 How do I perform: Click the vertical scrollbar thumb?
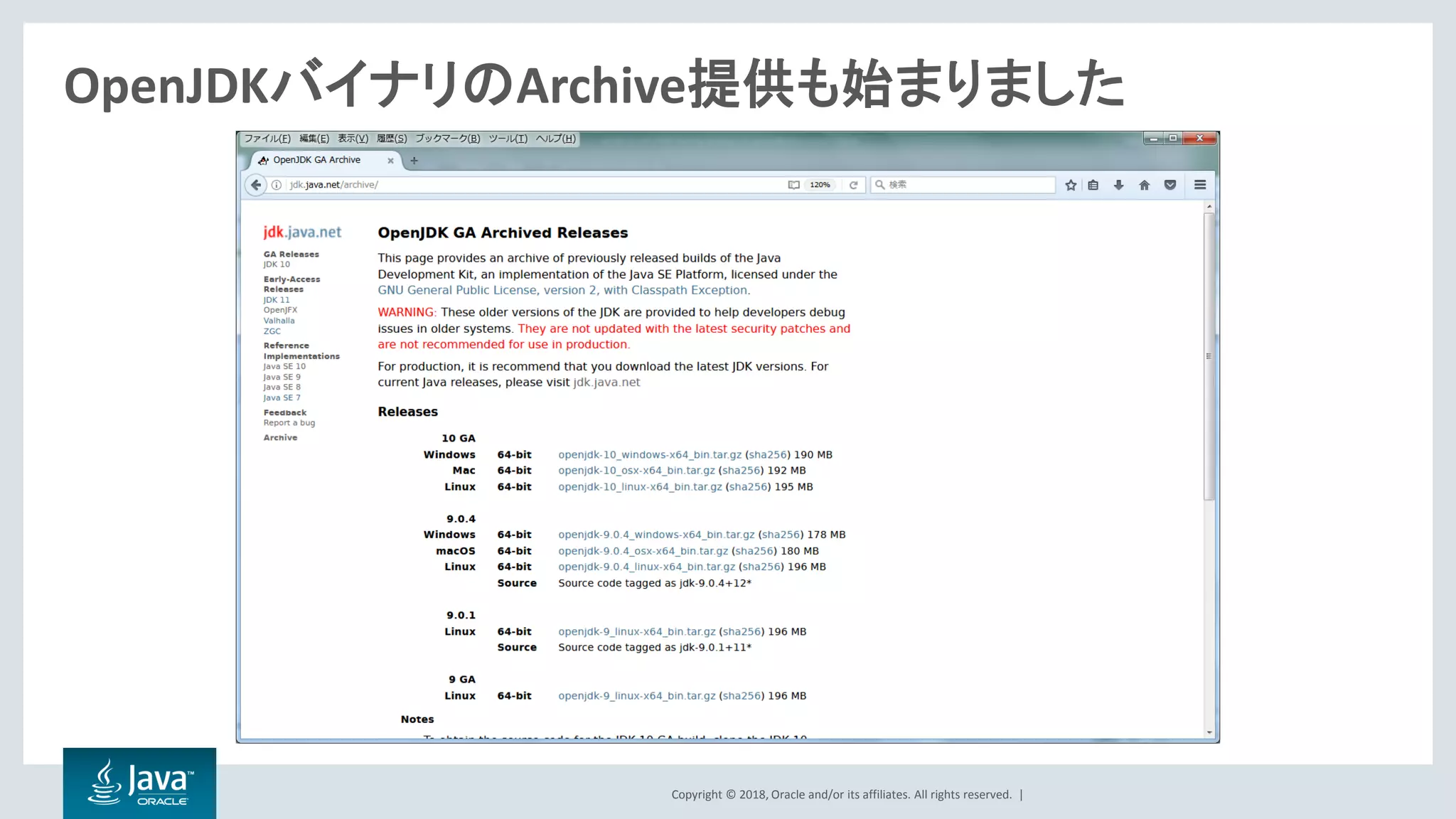[x=1209, y=356]
